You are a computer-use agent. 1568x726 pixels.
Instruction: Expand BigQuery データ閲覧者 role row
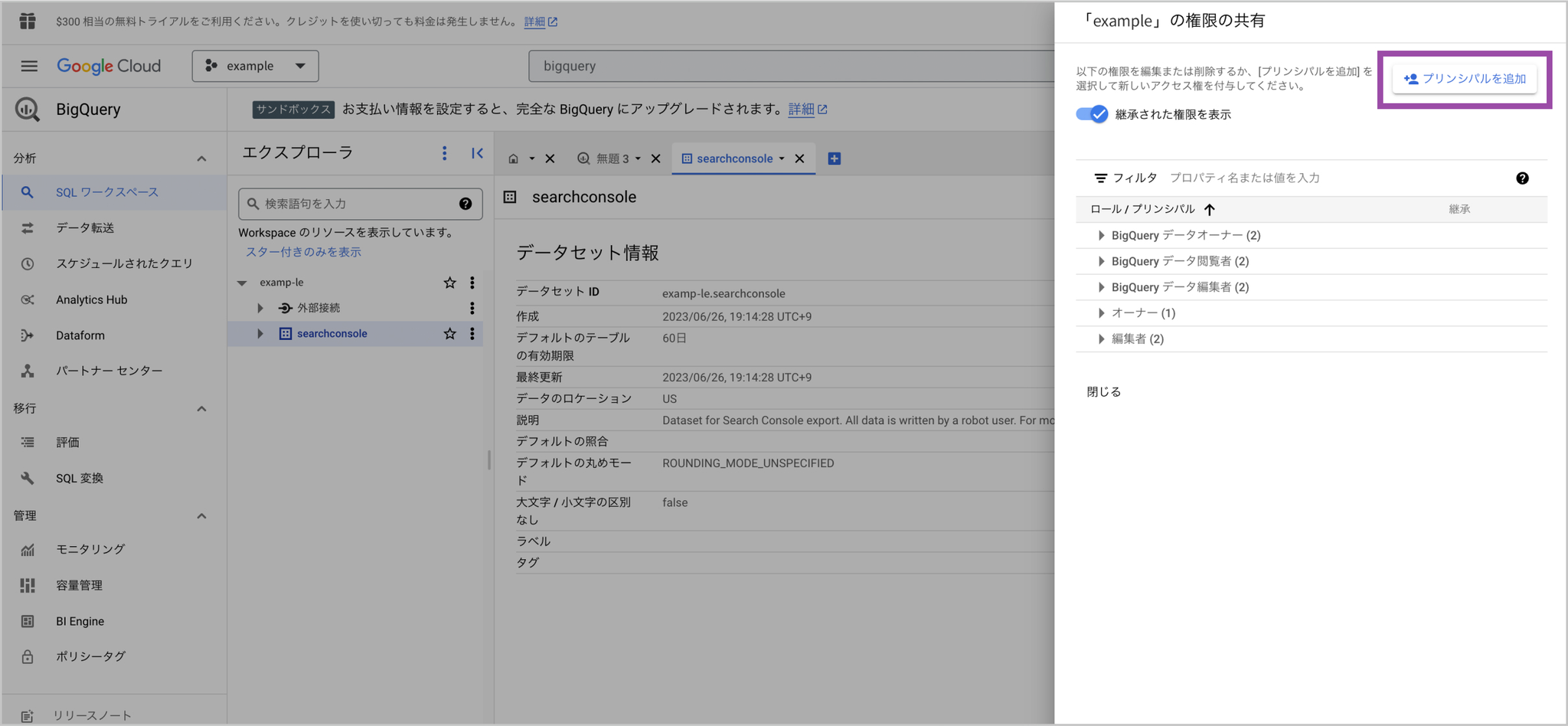(1101, 261)
